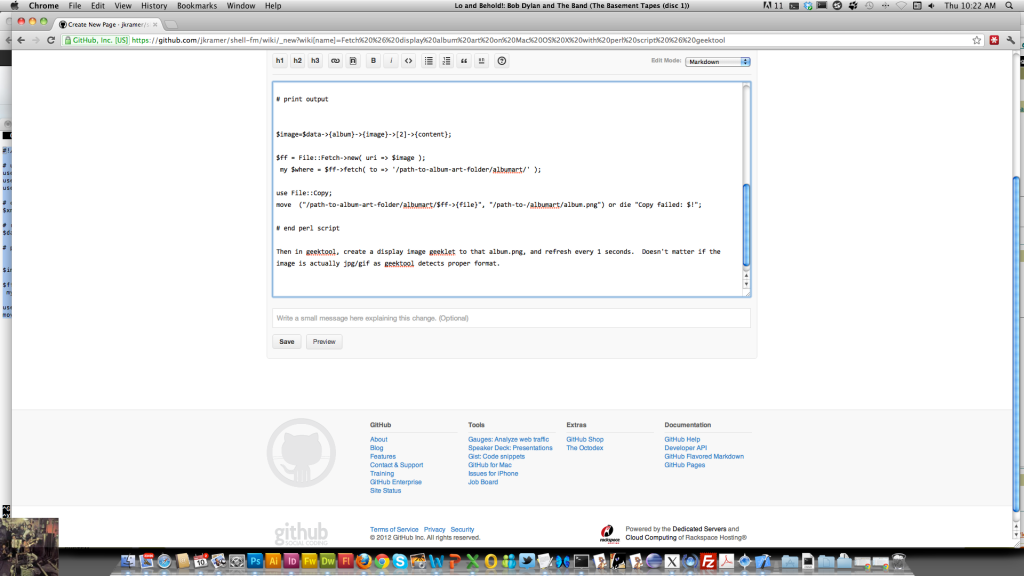Select the Create New Page tab
Image resolution: width=1024 pixels, height=576 pixels.
coord(108,24)
